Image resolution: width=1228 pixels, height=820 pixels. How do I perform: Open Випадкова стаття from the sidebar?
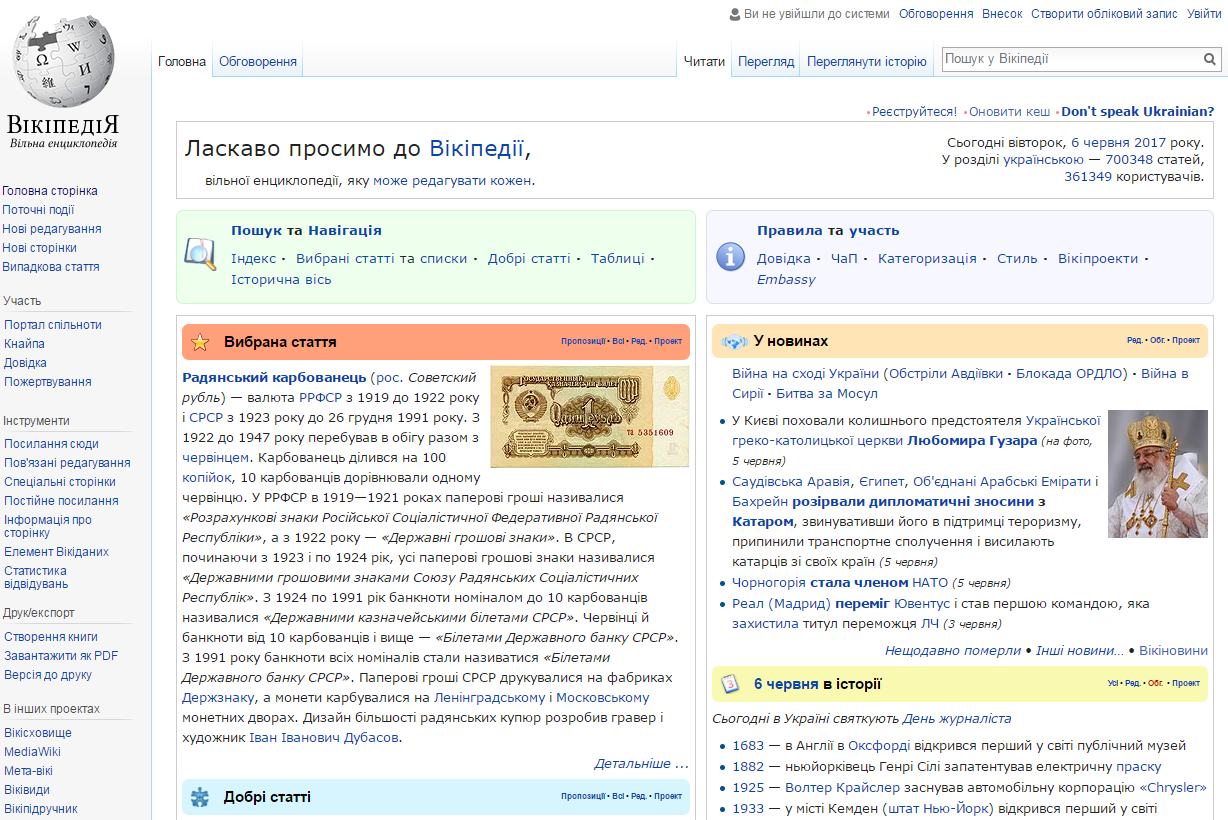[x=49, y=266]
